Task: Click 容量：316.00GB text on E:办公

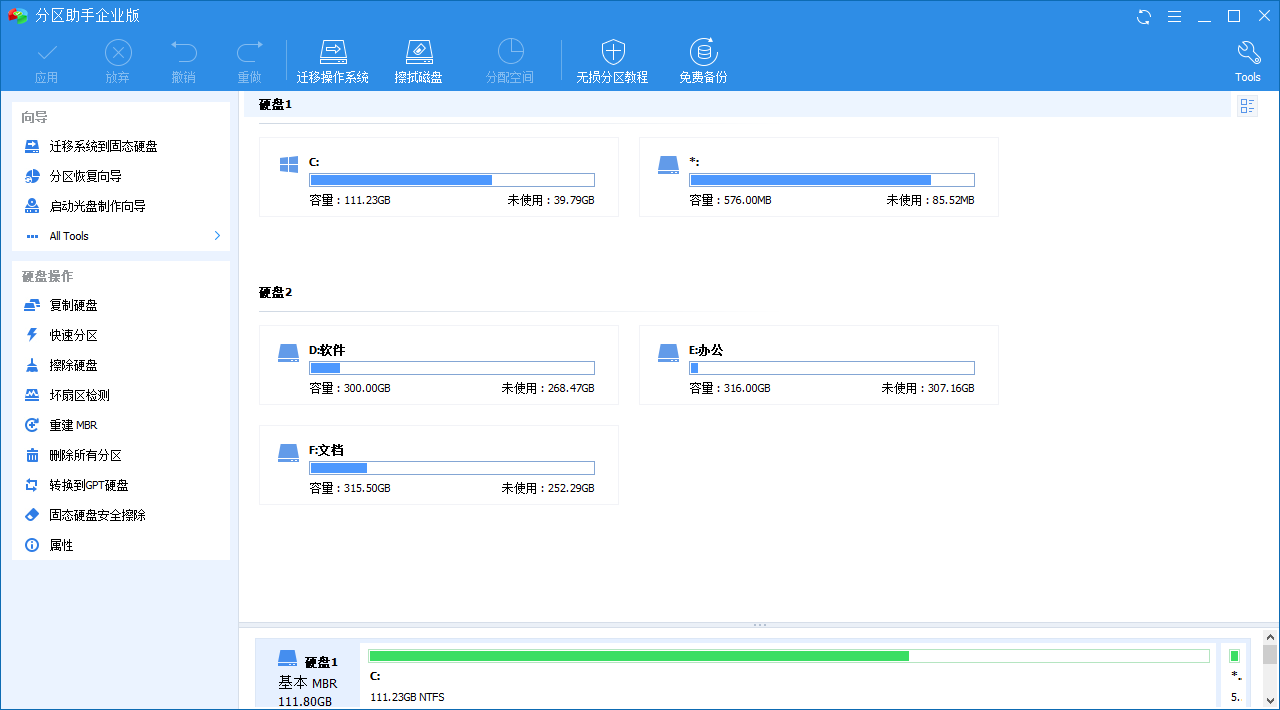Action: click(730, 388)
